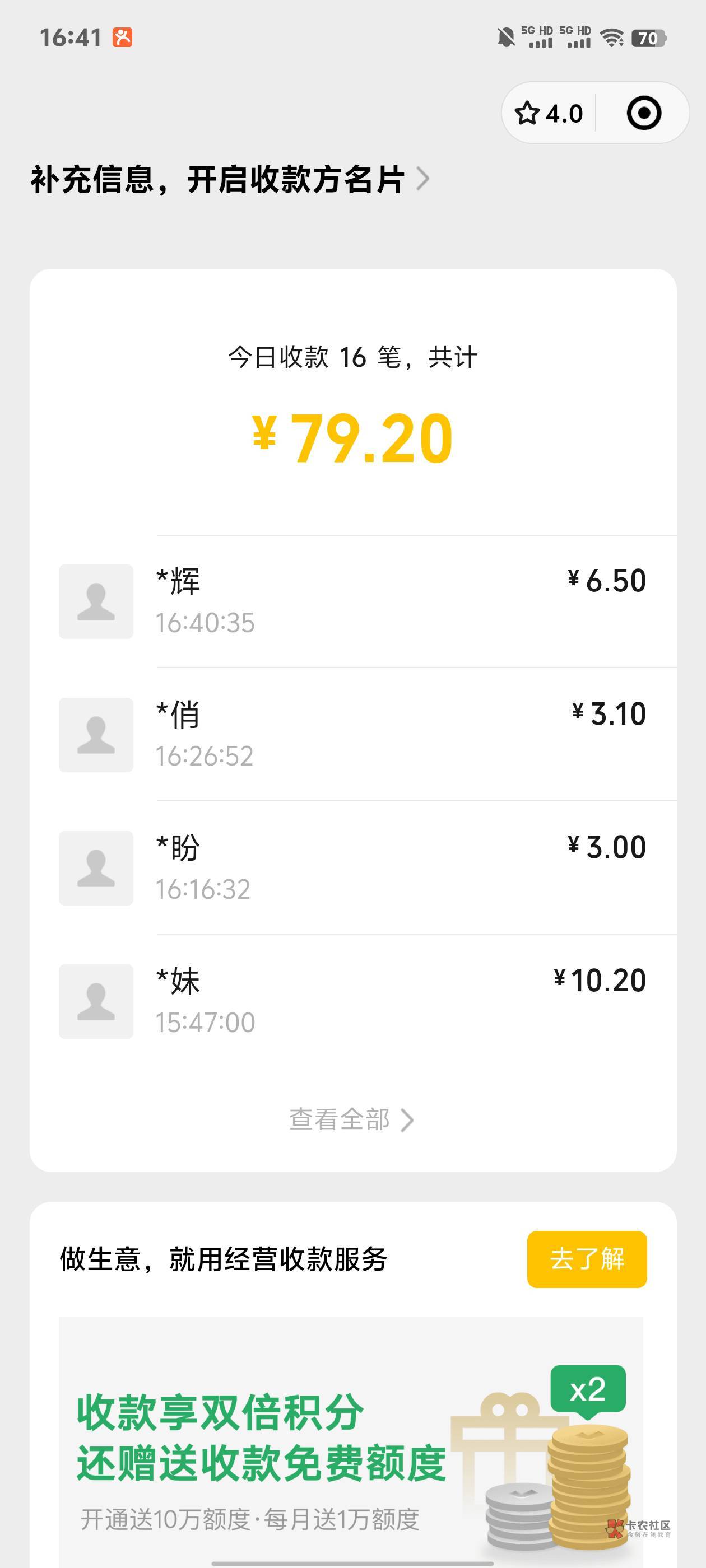Tap the mini program close target icon
Image resolution: width=706 pixels, height=1568 pixels.
click(643, 113)
